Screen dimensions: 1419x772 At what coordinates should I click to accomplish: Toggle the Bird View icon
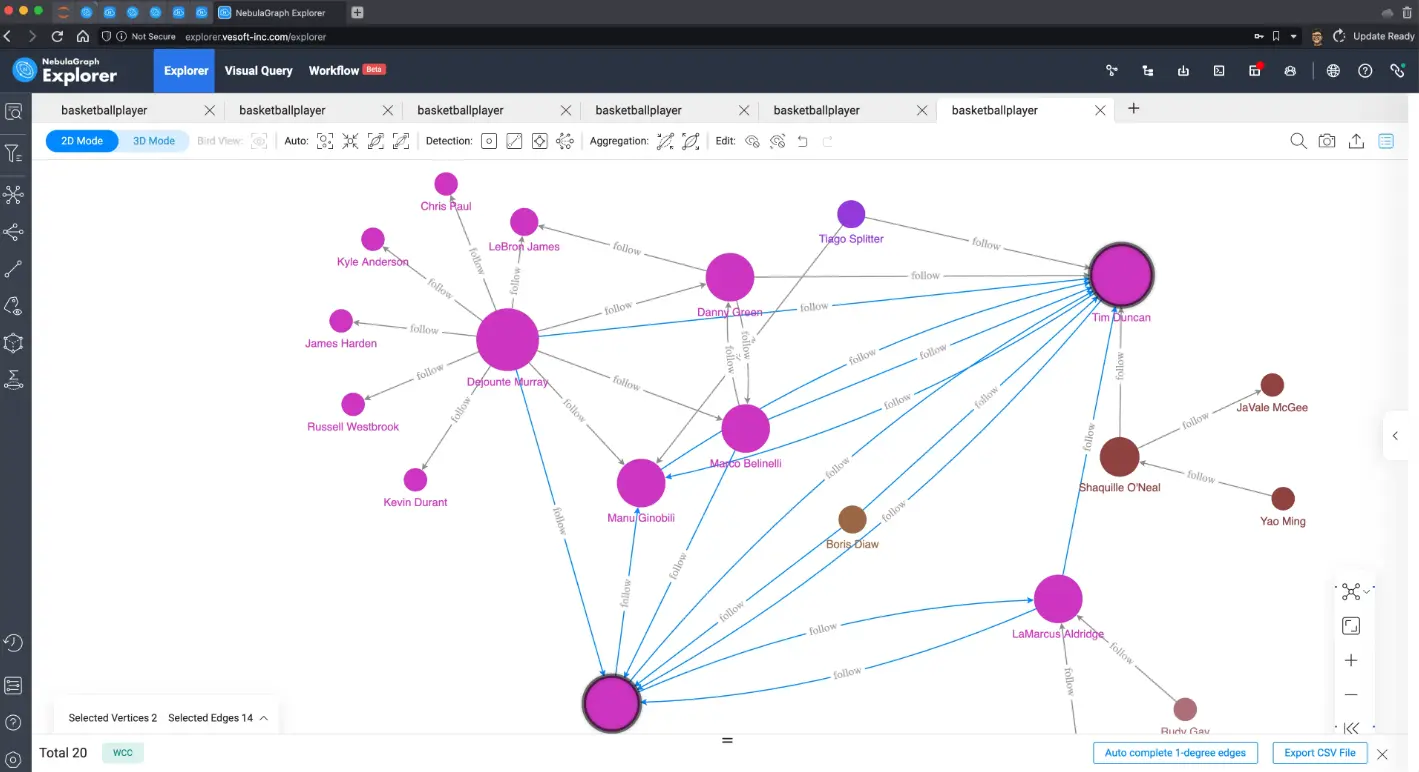pos(259,141)
